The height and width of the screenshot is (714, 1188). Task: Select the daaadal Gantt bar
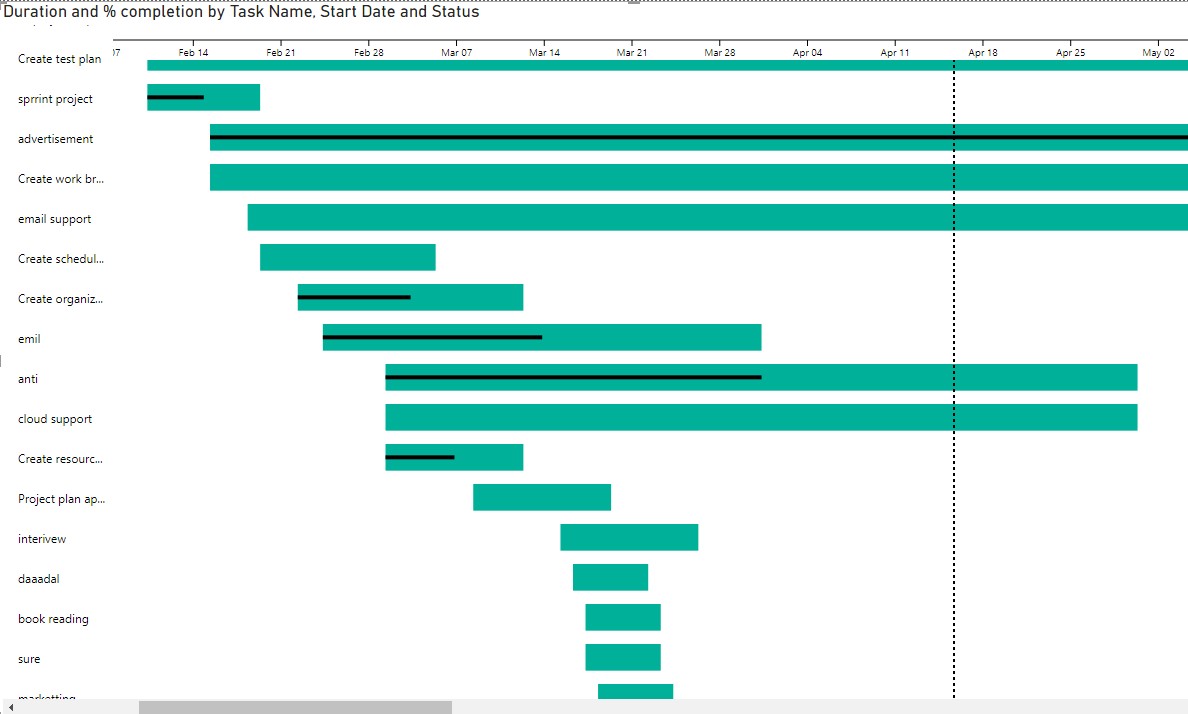pos(611,578)
